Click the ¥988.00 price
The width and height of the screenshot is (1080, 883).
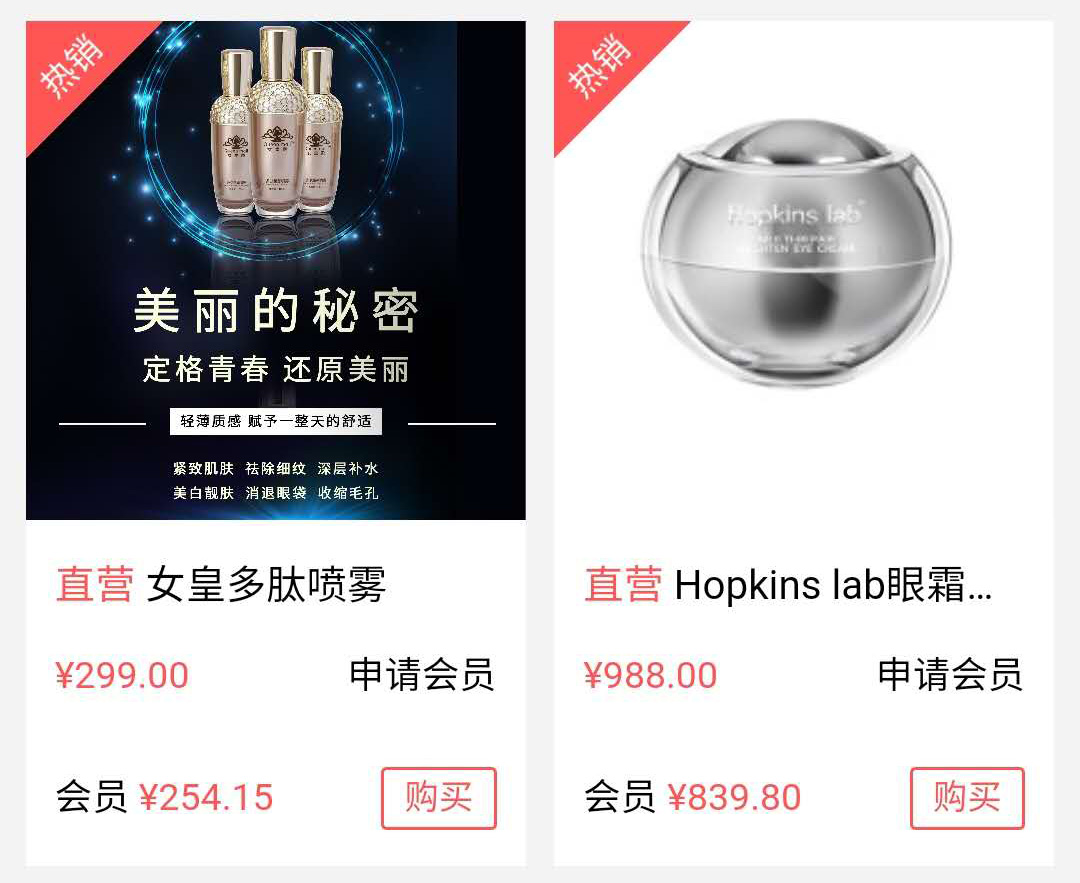[x=650, y=675]
